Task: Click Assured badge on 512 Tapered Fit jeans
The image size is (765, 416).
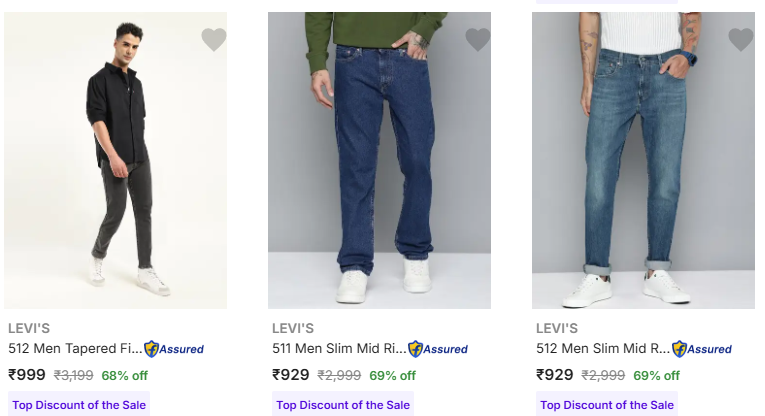Action: point(174,349)
